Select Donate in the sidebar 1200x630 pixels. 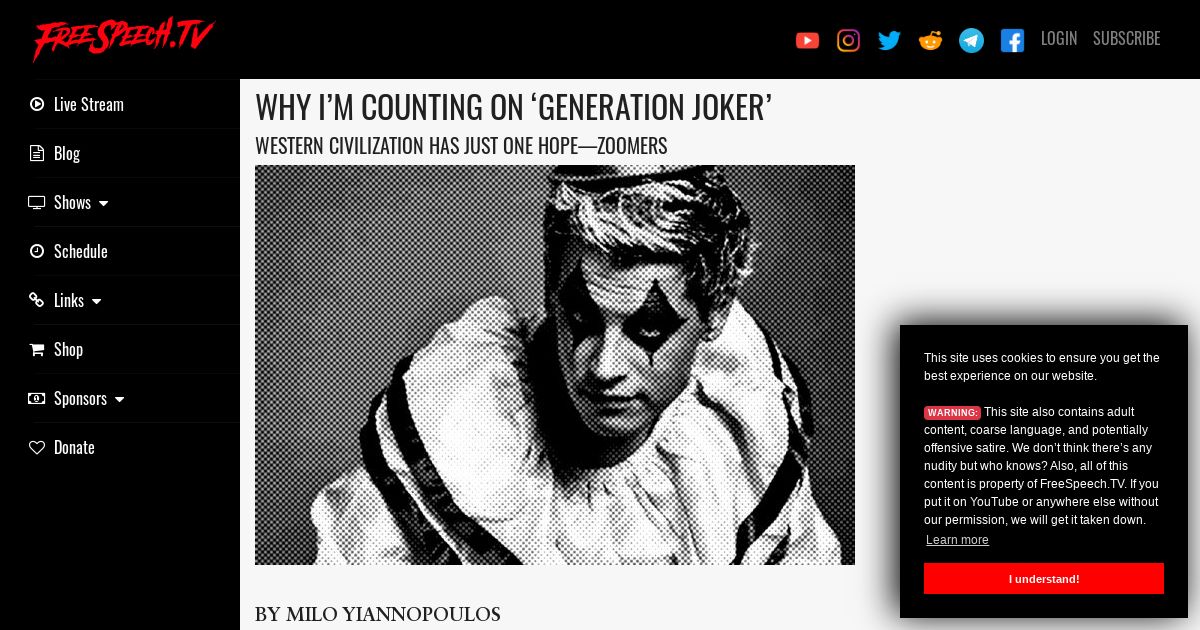[x=61, y=447]
